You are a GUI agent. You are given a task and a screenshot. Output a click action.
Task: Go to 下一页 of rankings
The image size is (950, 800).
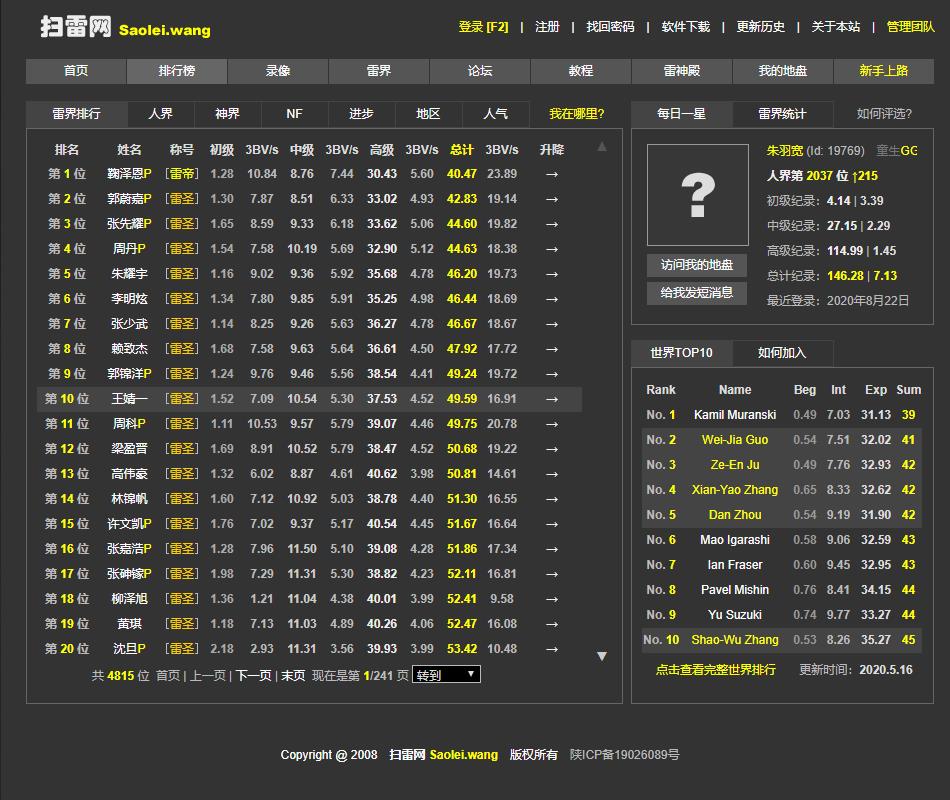click(x=253, y=676)
